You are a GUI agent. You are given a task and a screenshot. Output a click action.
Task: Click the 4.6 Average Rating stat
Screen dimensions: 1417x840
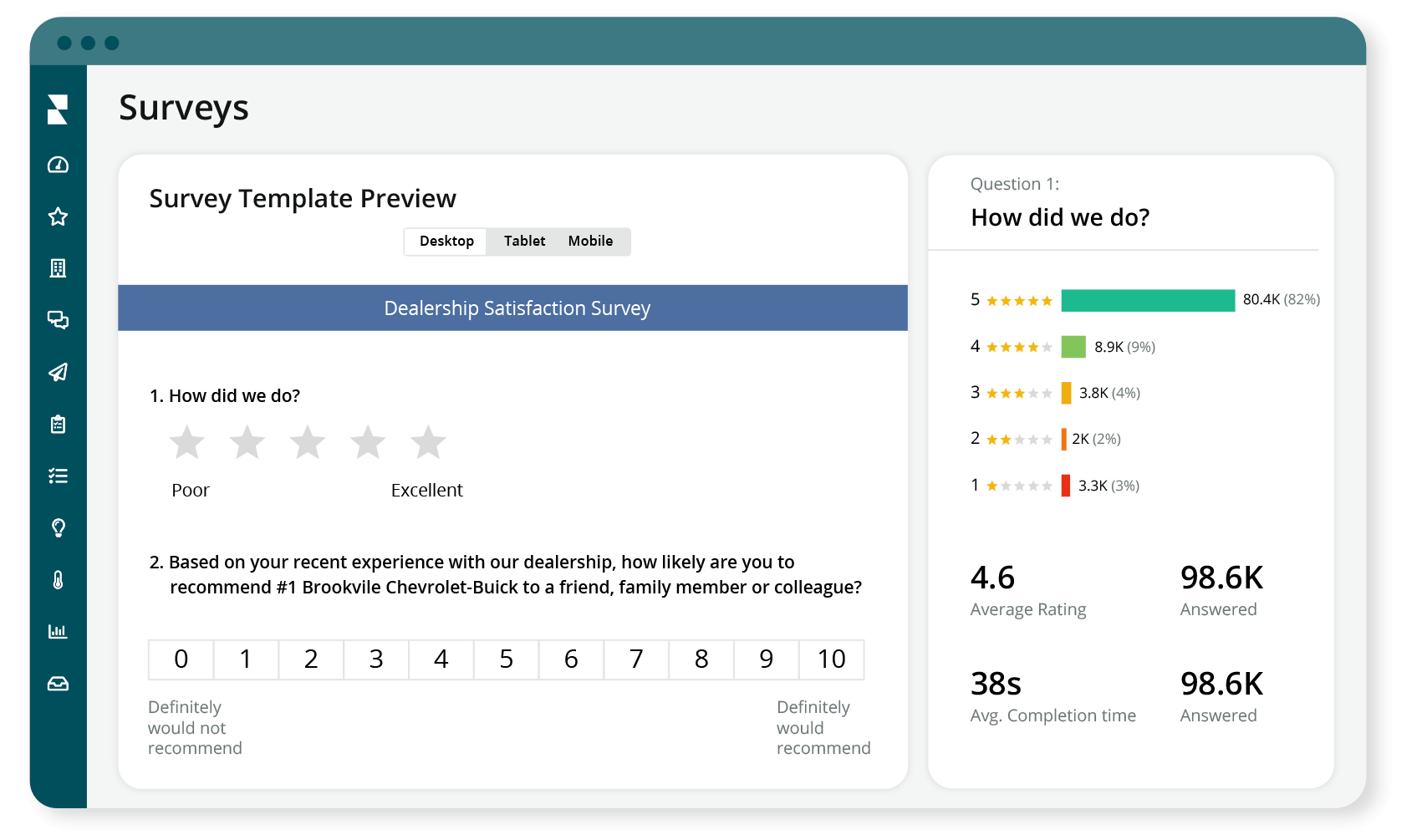coord(1028,591)
